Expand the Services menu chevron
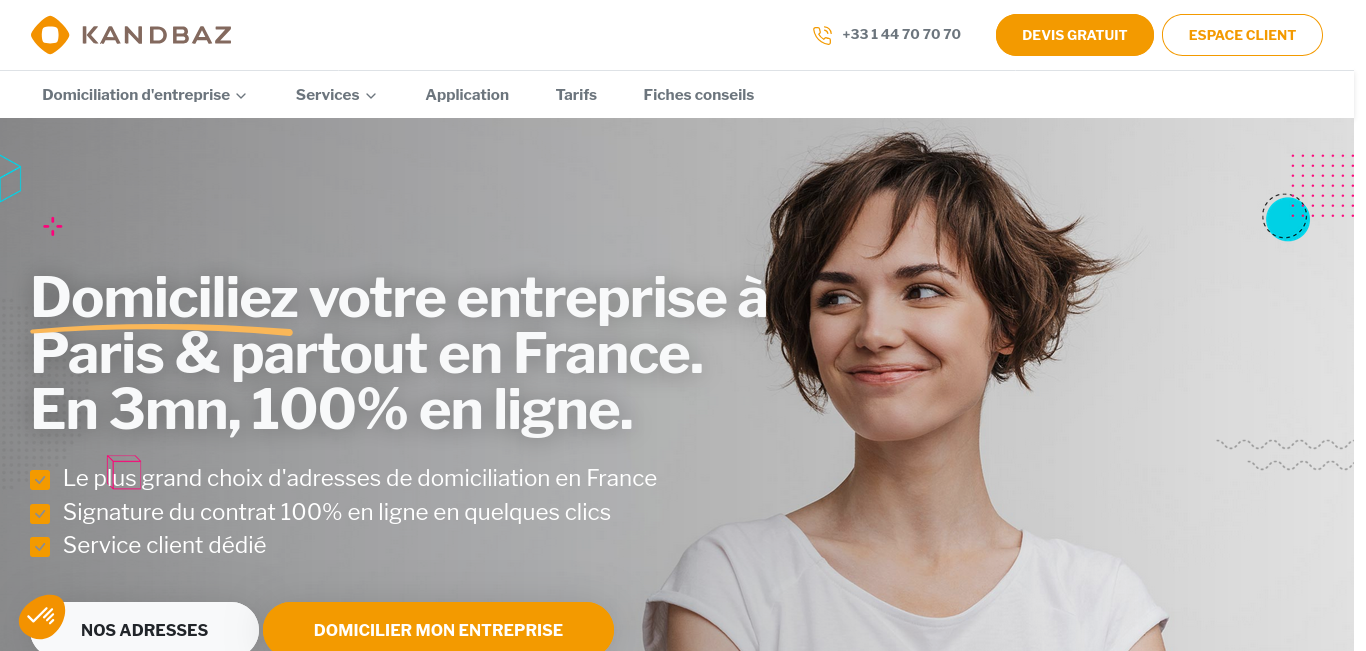 pyautogui.click(x=371, y=96)
